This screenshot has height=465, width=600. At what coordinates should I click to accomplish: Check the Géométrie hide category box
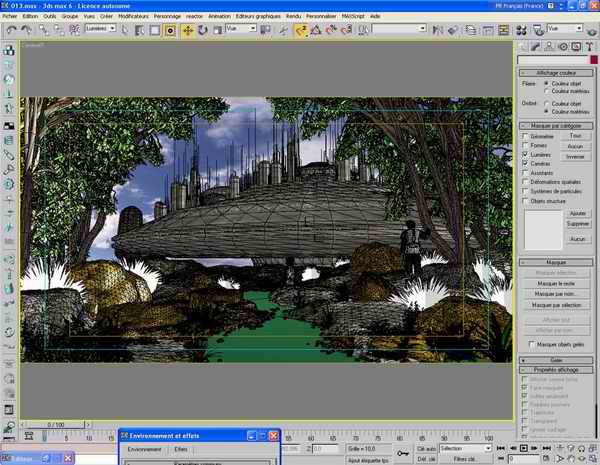tap(523, 137)
